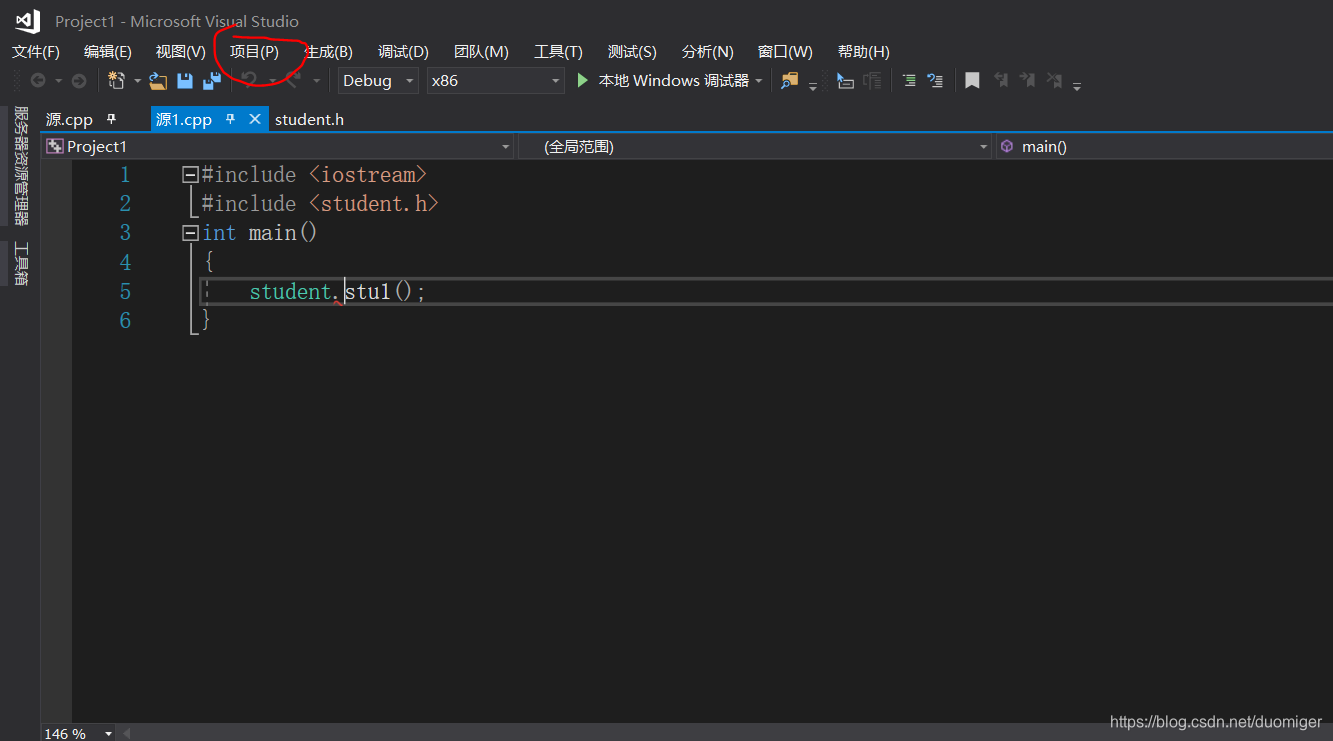
Task: Collapse the #include block on line 1
Action: 190,175
